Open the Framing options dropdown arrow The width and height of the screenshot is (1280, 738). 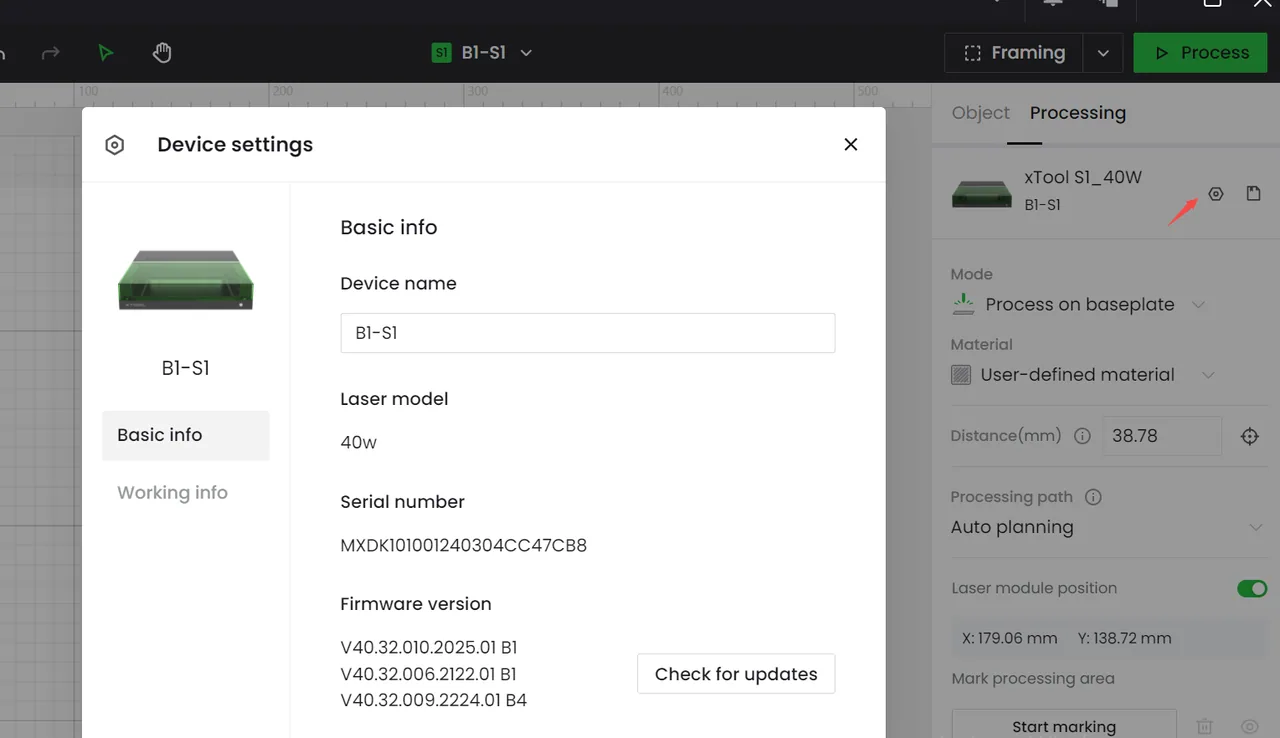(x=1103, y=53)
